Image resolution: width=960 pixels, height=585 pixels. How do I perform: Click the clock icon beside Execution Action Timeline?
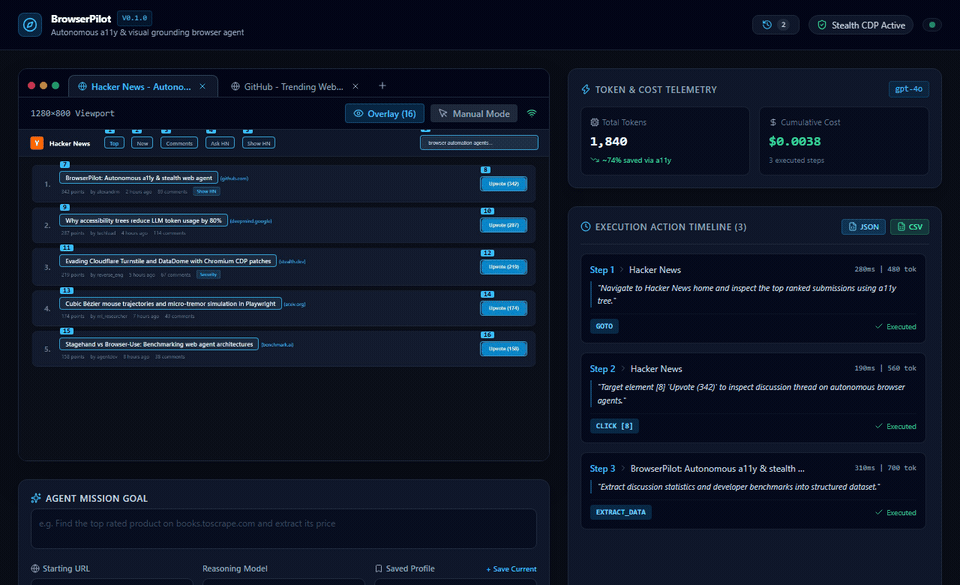(586, 227)
